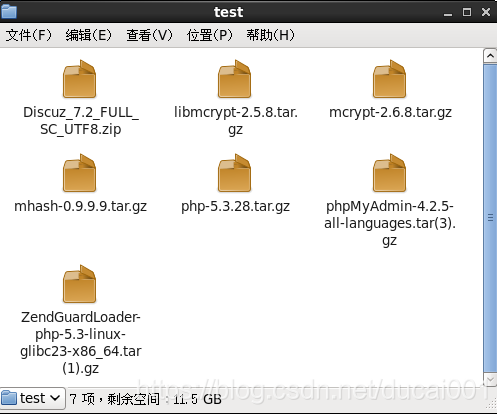Select the php-5.3.28.tar.gz package icon

[234, 173]
